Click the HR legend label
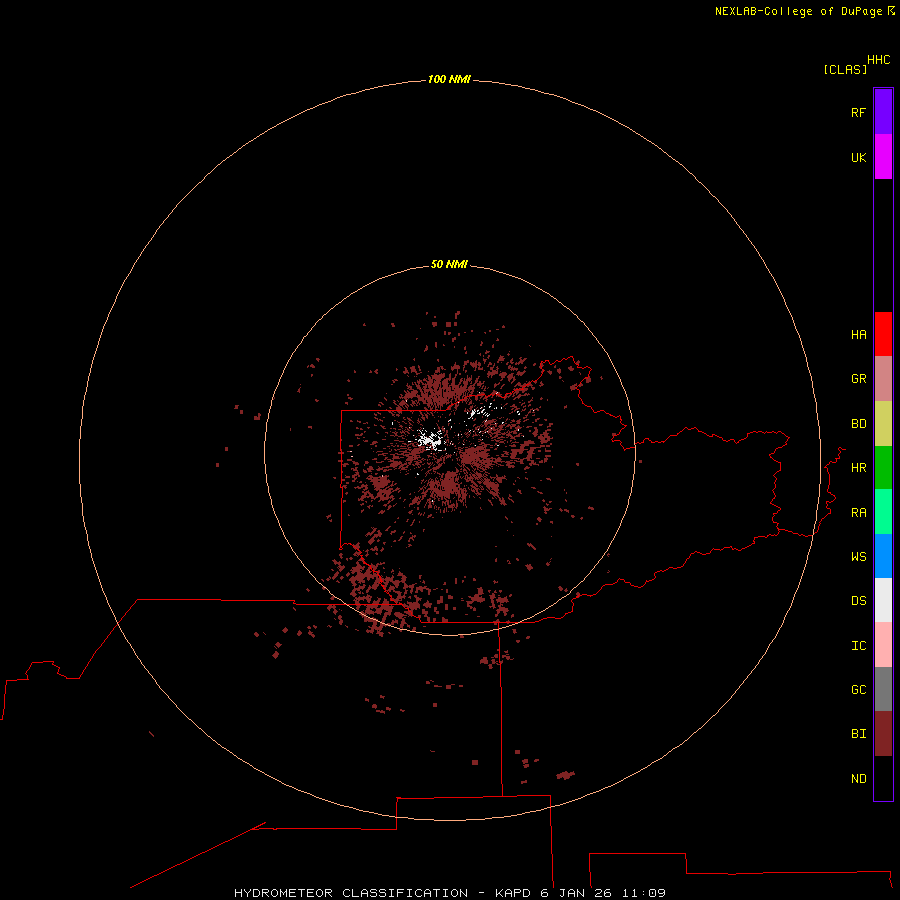The width and height of the screenshot is (900, 900). [x=859, y=468]
